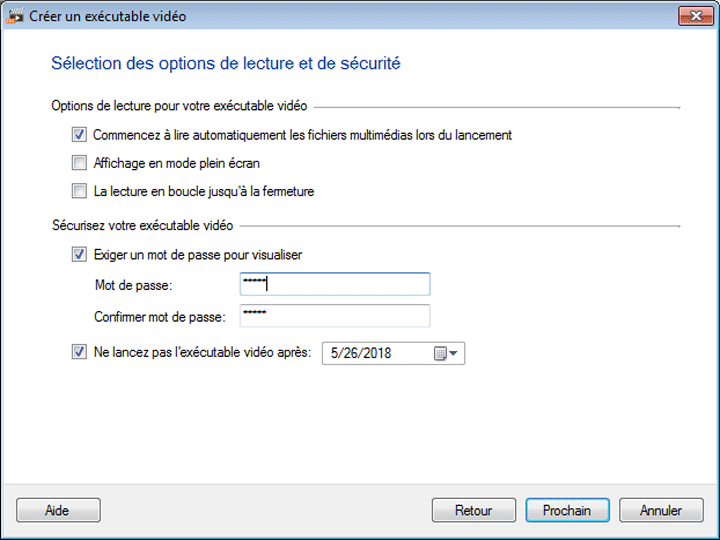The width and height of the screenshot is (720, 540).
Task: Focus the Mot de passe field
Action: pos(335,285)
